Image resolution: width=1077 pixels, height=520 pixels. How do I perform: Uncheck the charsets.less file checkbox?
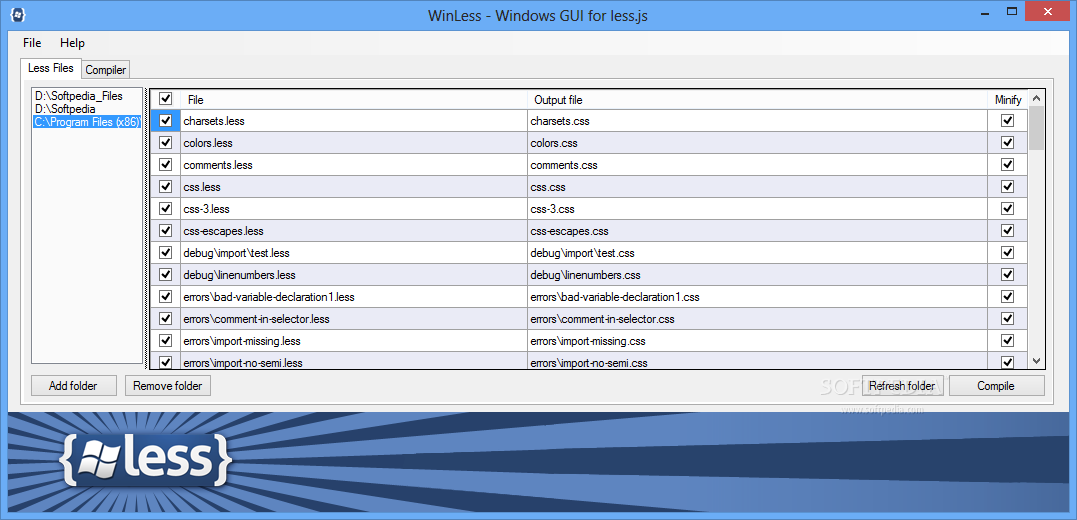166,121
